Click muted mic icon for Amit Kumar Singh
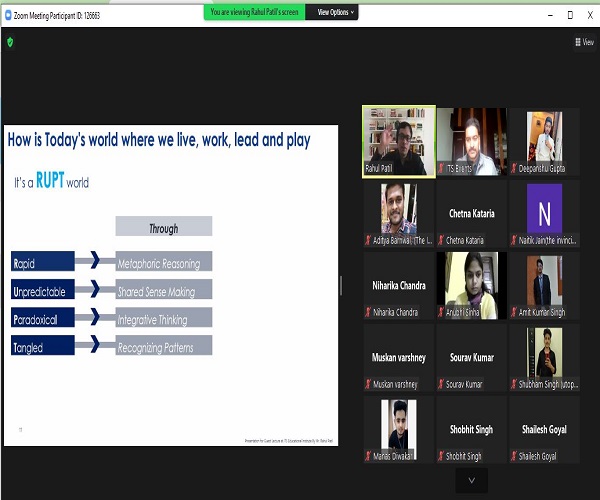 514,312
